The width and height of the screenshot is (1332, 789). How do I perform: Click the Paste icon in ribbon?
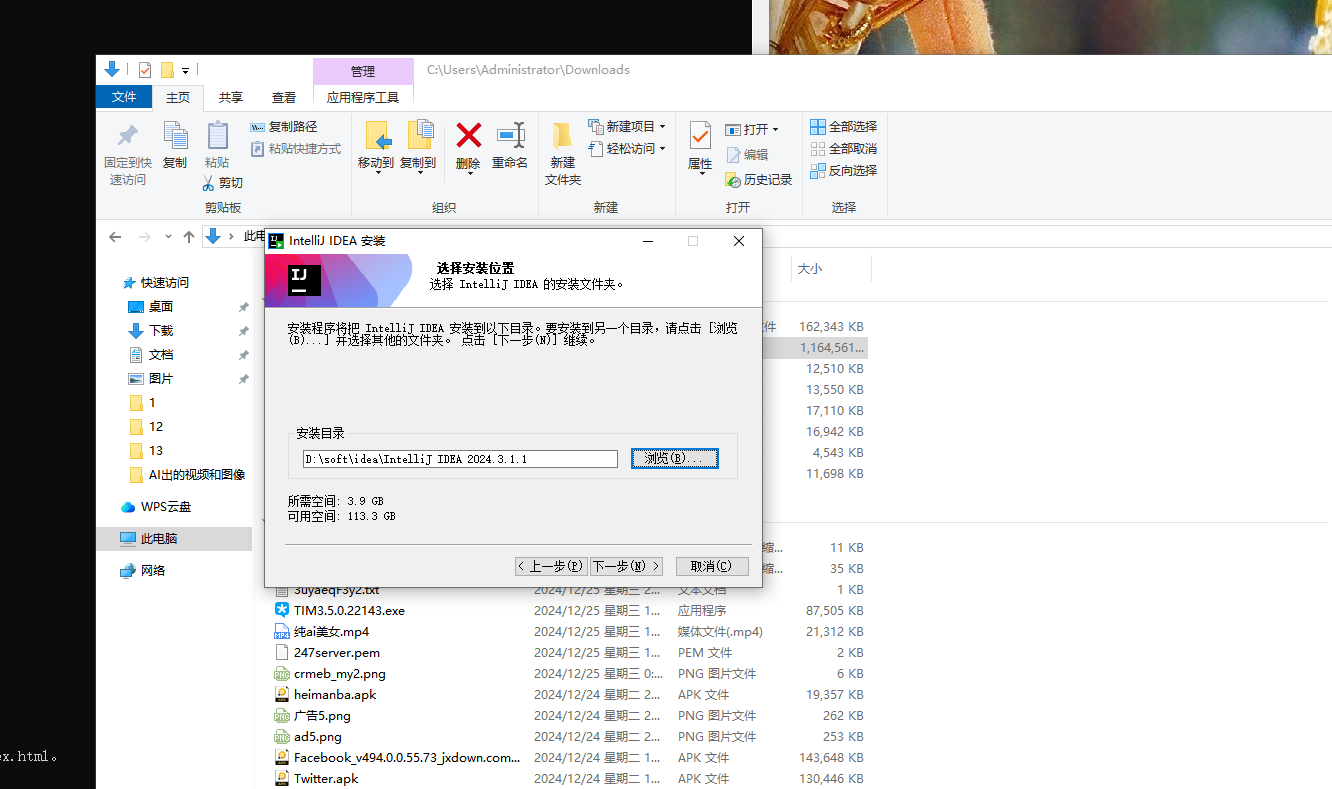tap(217, 135)
